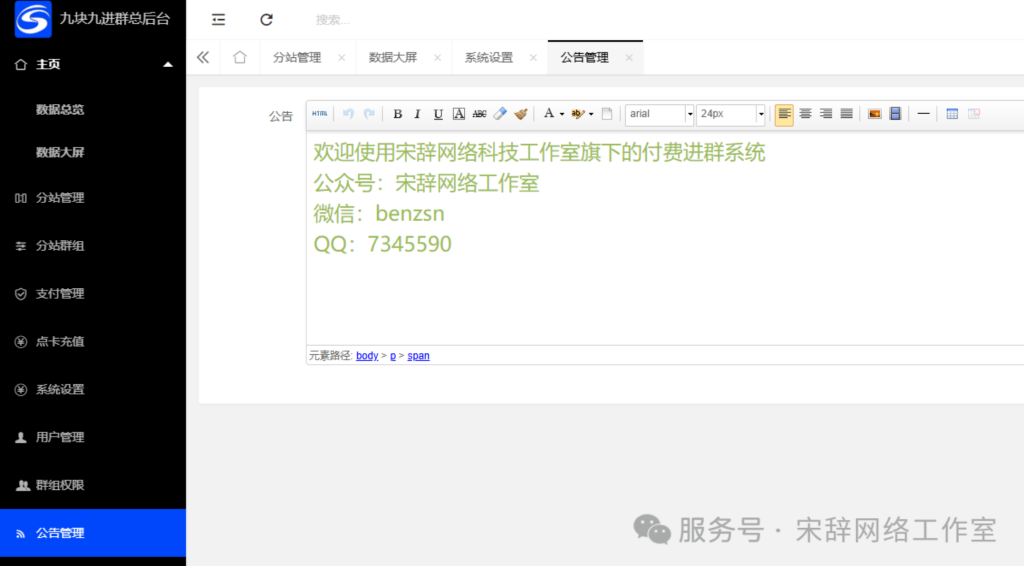This screenshot has height=566, width=1024.
Task: Toggle HTML source view in editor
Action: (319, 114)
